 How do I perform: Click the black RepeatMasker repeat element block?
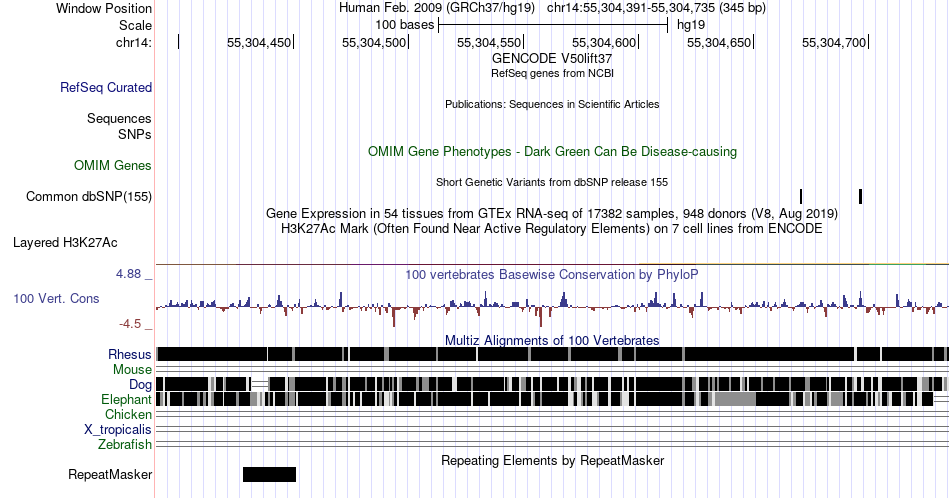[x=270, y=474]
